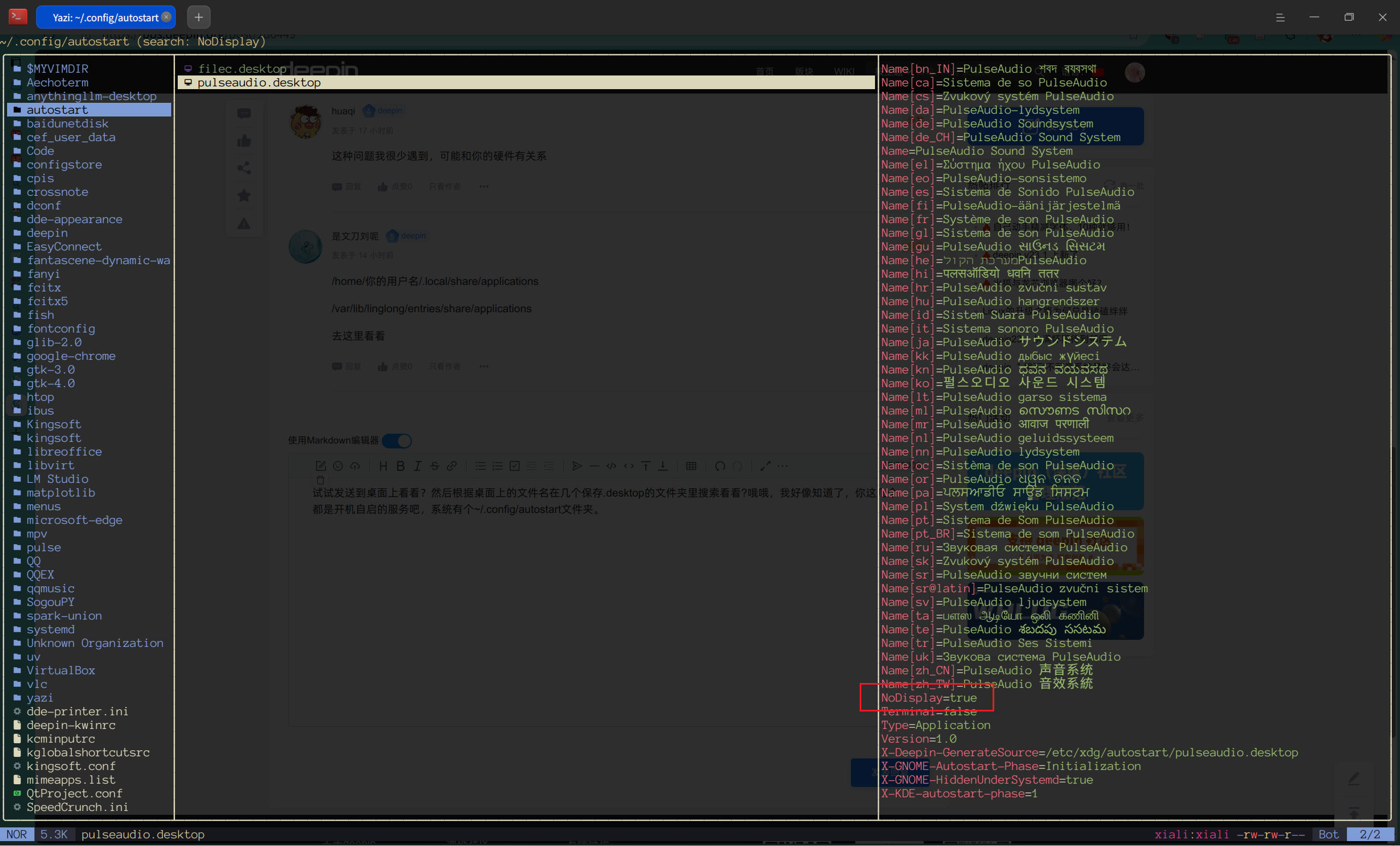The height and width of the screenshot is (846, 1400).
Task: Select the qqmusic folder
Action: coord(89,588)
